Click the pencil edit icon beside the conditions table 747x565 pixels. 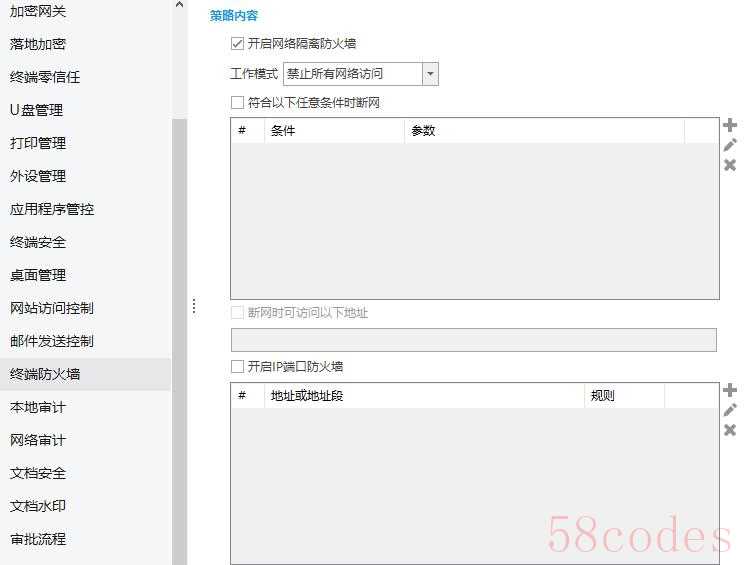tap(730, 145)
